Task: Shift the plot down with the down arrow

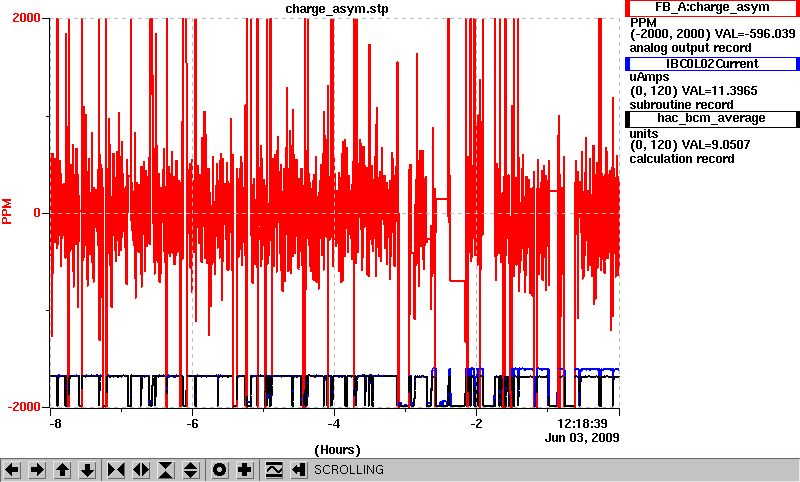Action: 88,470
